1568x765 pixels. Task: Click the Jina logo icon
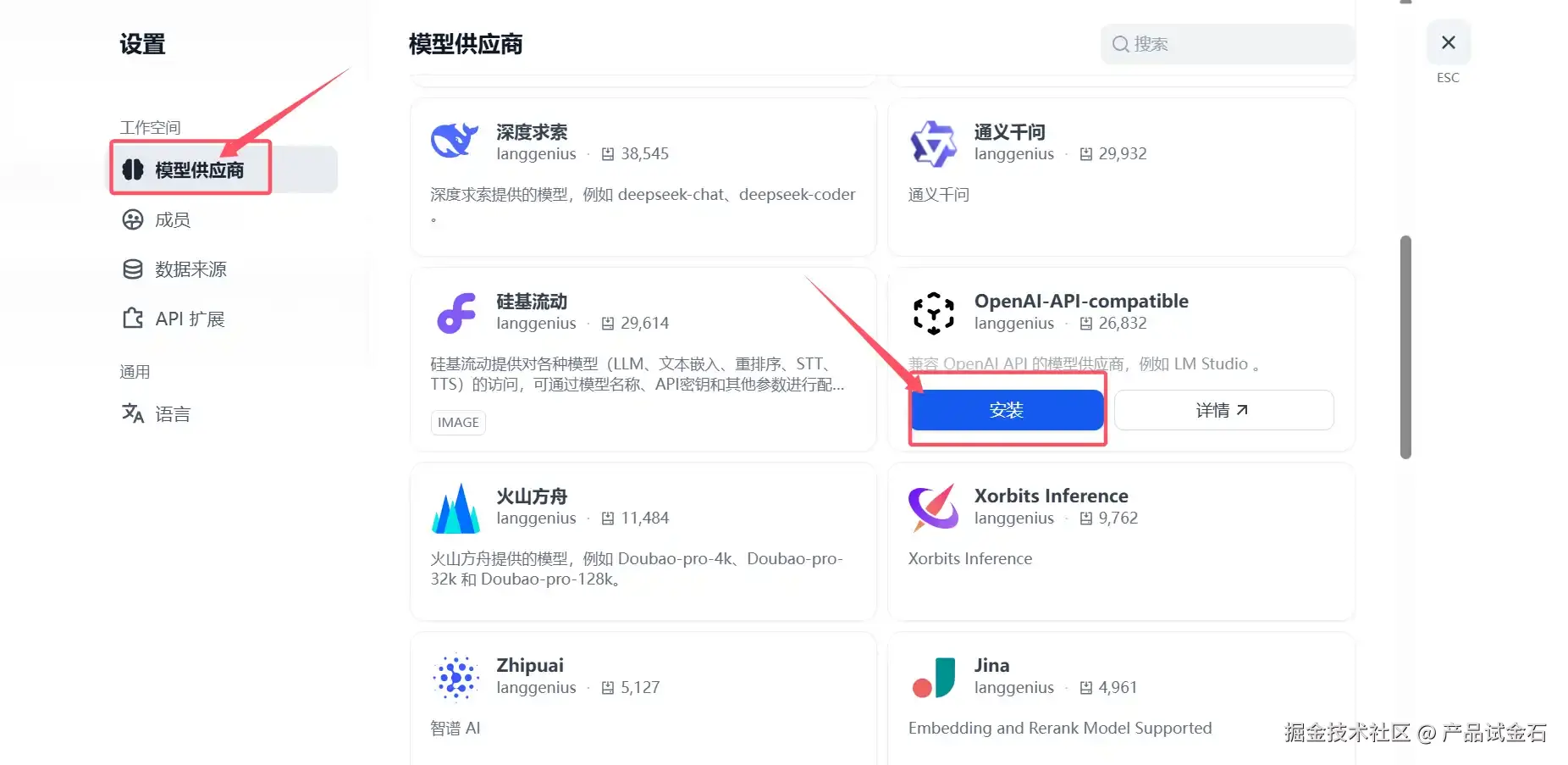[934, 677]
